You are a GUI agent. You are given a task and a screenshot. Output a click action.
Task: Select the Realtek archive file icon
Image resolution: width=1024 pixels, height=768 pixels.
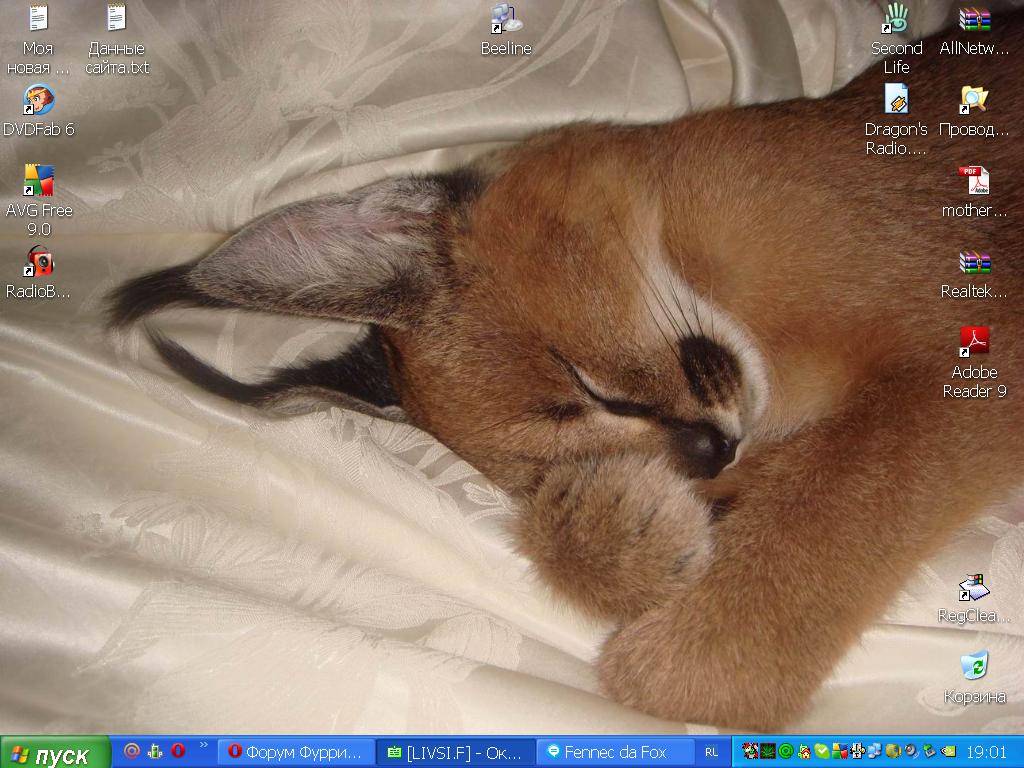coord(974,263)
